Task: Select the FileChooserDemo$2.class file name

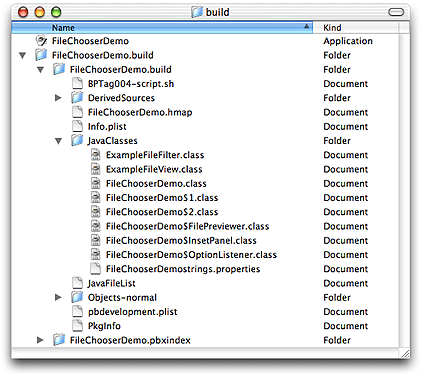Action: (x=162, y=212)
